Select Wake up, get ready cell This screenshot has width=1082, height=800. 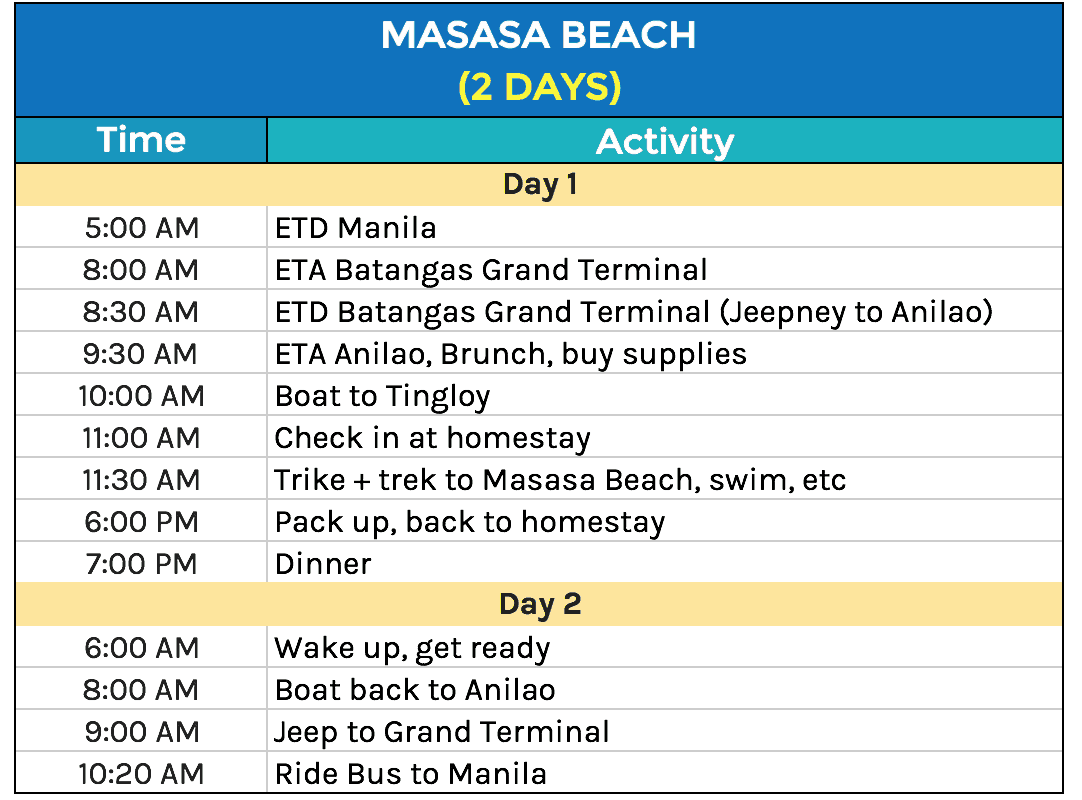click(412, 648)
